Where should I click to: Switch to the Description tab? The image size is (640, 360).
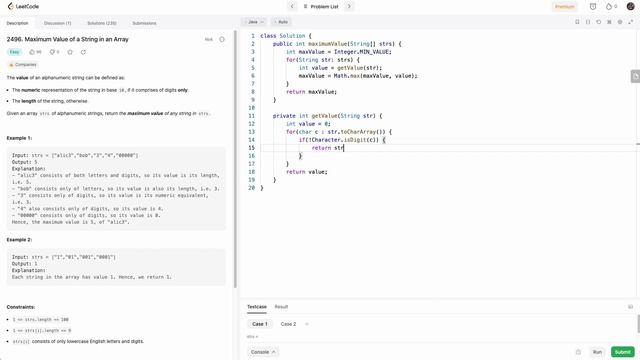(x=18, y=23)
